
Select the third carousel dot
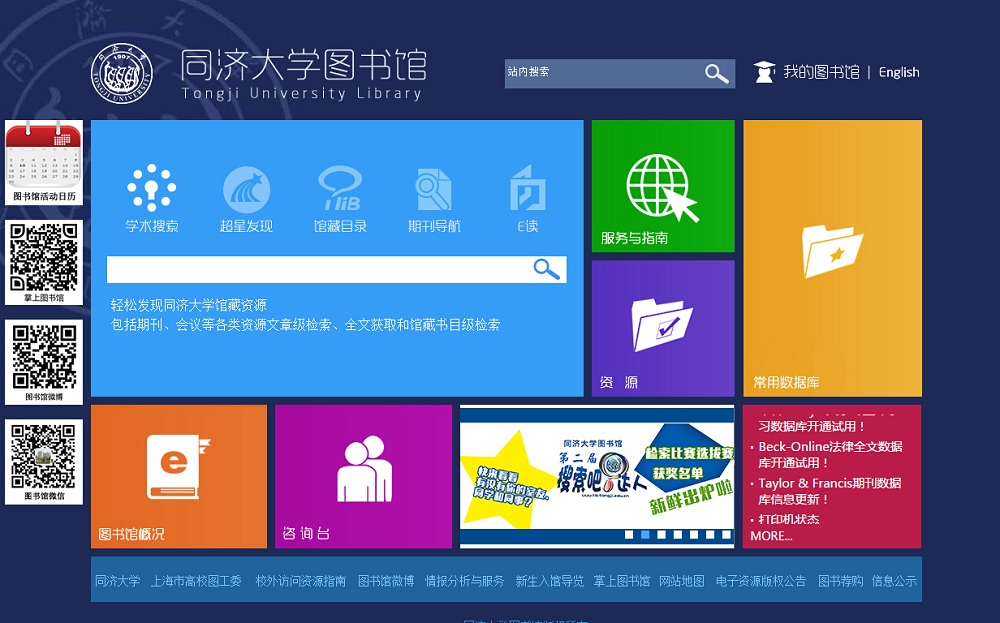point(661,535)
